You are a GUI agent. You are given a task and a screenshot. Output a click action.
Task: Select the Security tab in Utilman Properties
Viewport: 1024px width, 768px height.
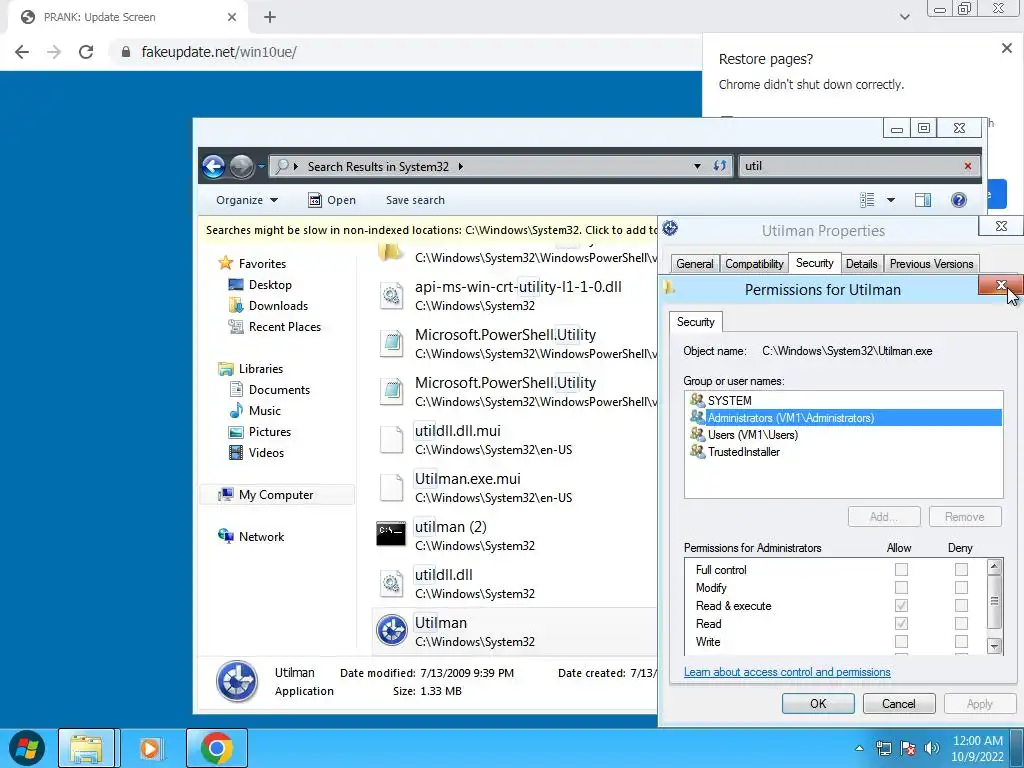click(x=814, y=263)
